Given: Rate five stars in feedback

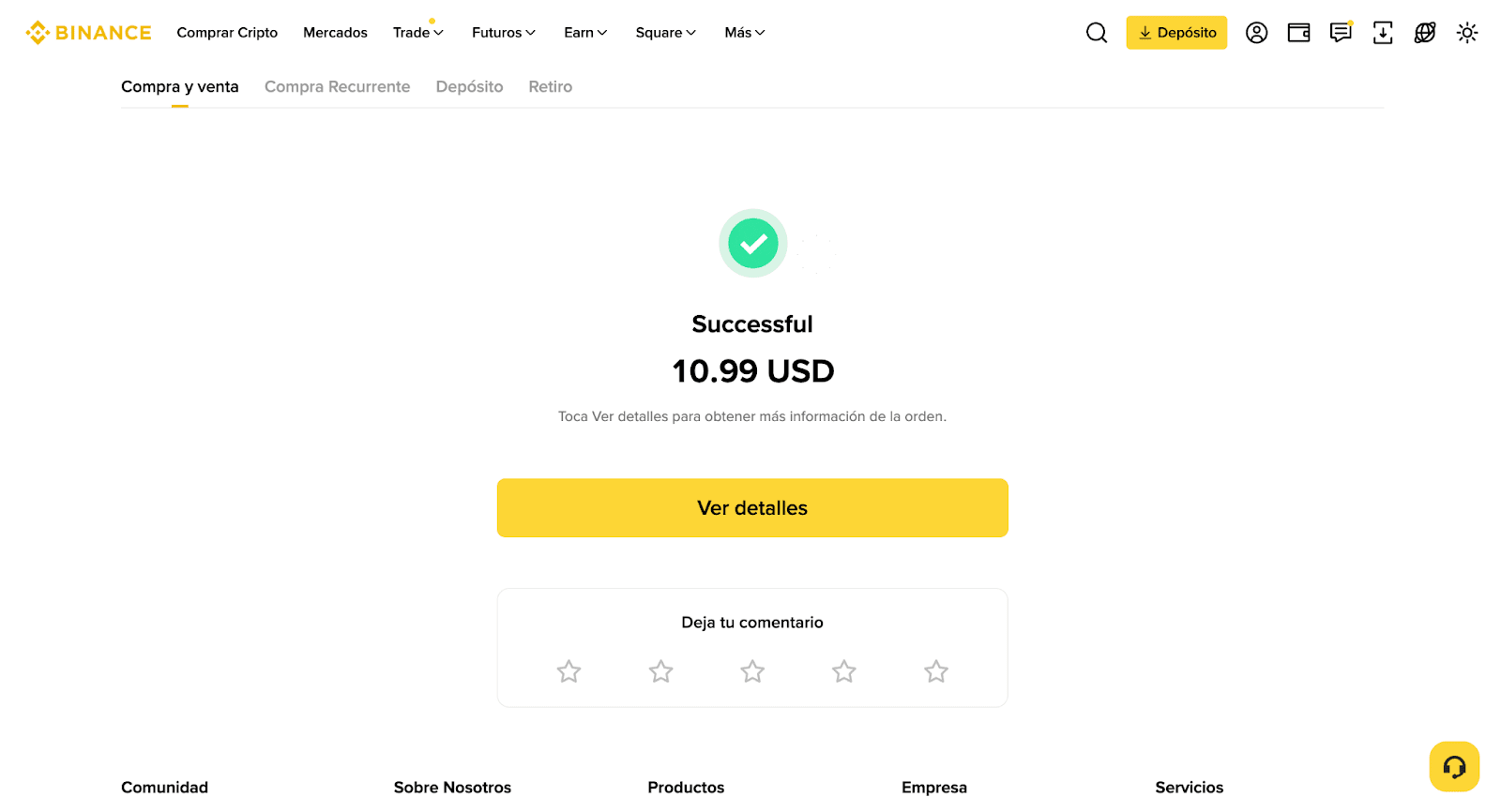Looking at the screenshot, I should (936, 671).
